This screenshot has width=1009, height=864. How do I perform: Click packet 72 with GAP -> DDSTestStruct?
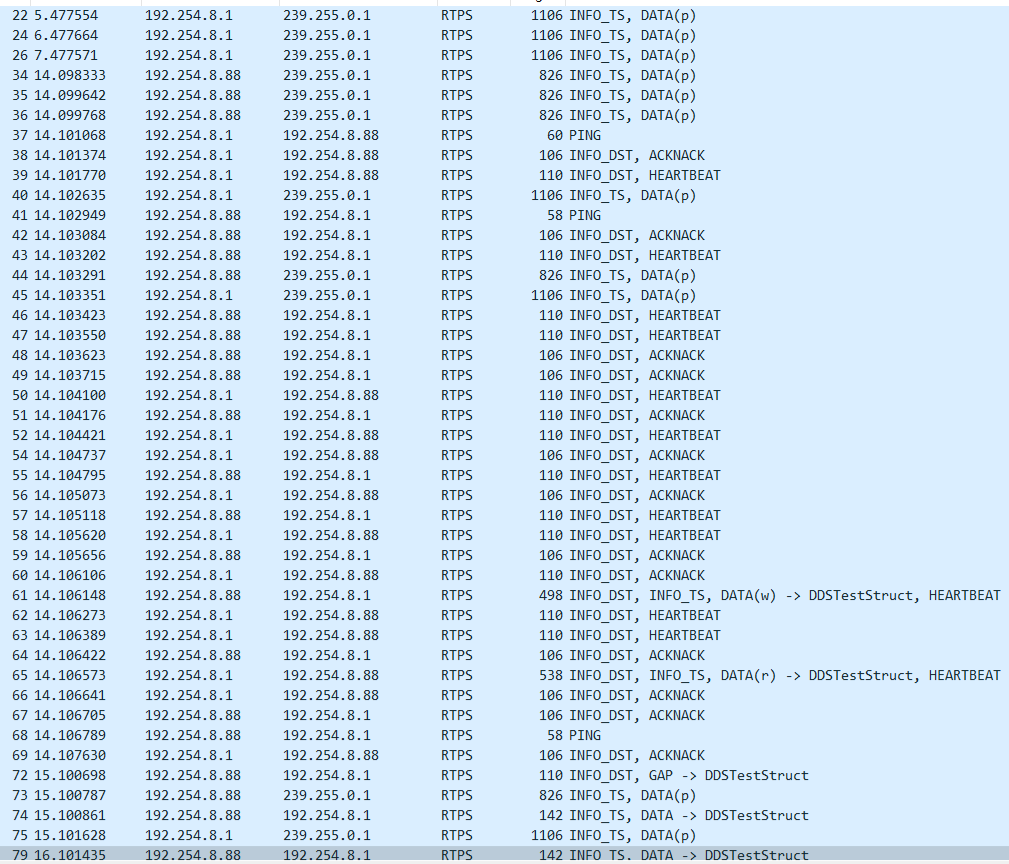tap(400, 775)
